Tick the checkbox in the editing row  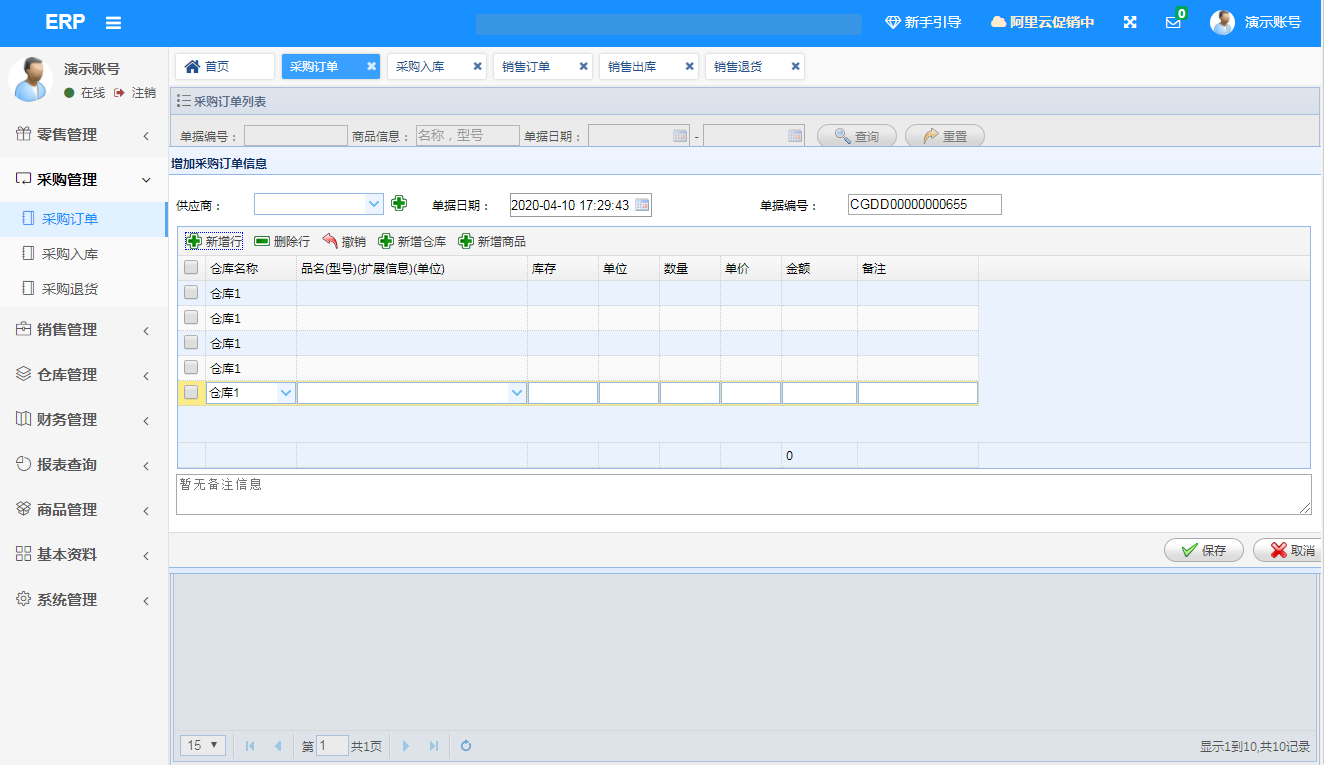click(x=191, y=393)
